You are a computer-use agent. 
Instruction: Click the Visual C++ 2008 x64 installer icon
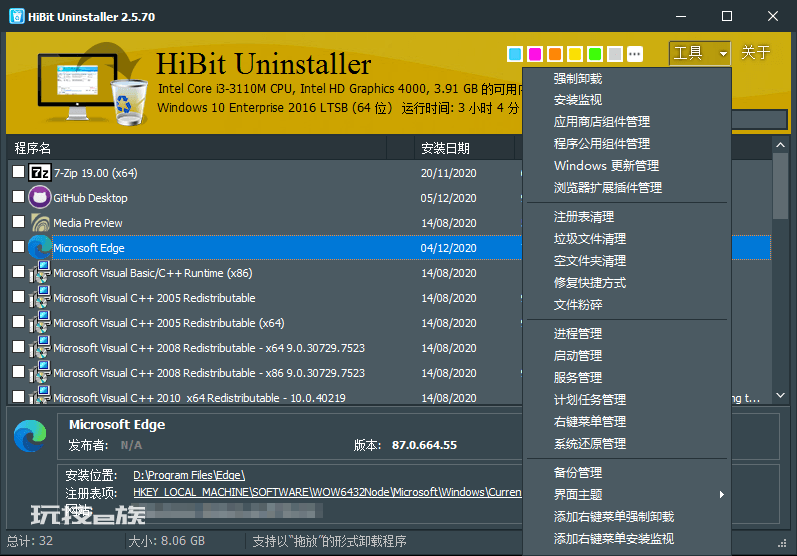click(40, 347)
